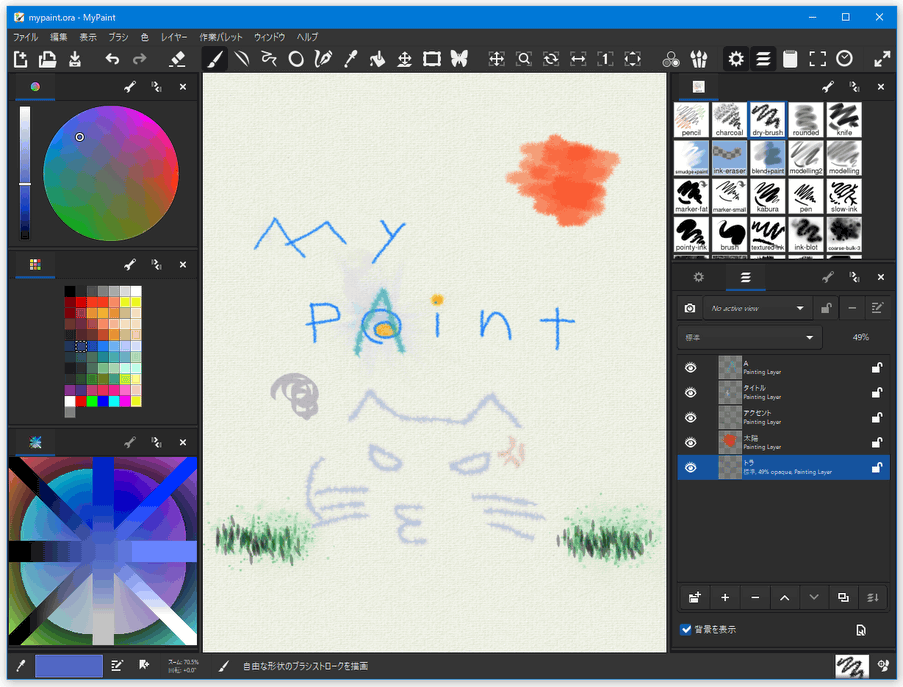Open the ウィンドウ menu
The image size is (903, 687).
point(270,37)
